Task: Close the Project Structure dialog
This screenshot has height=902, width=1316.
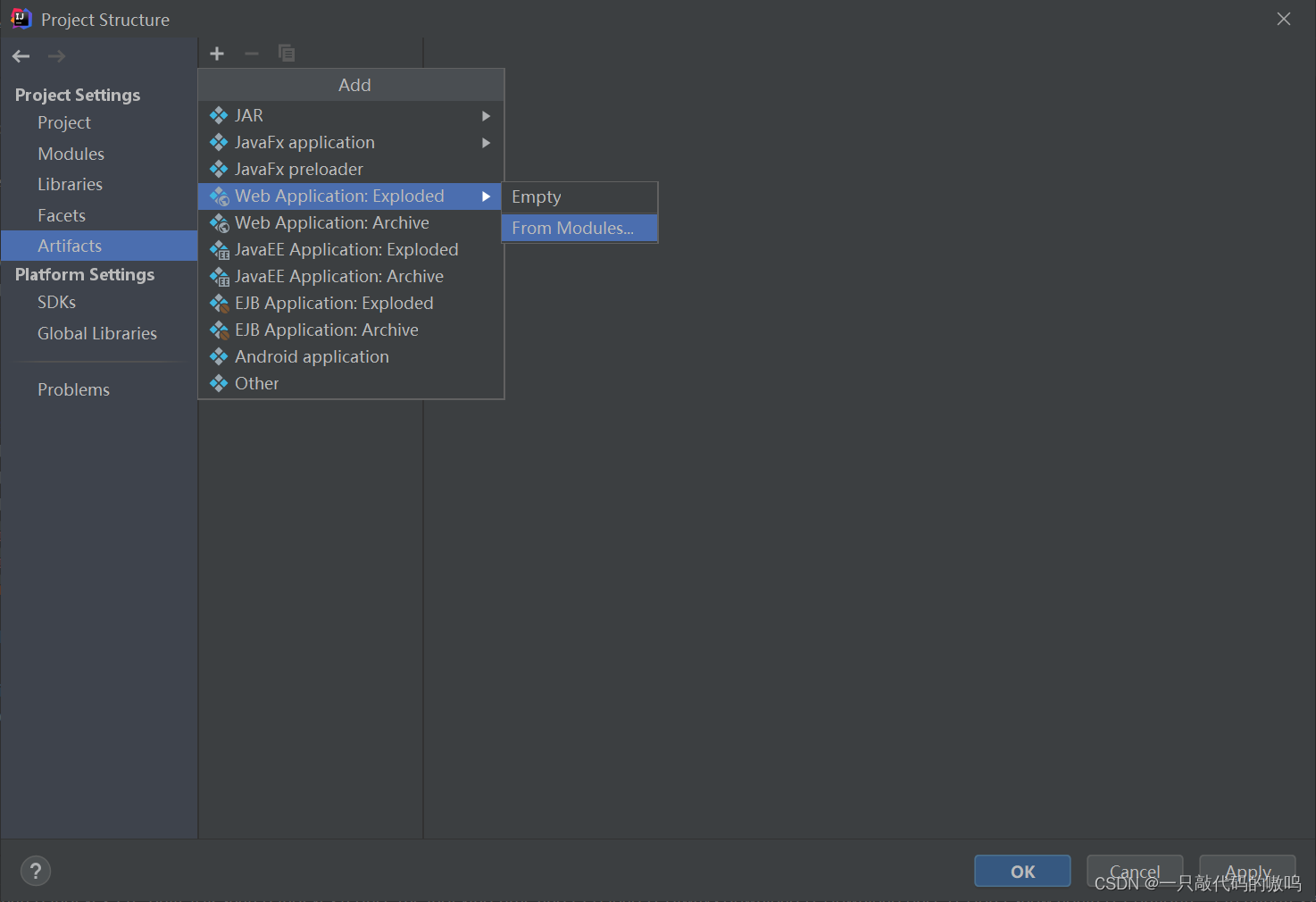Action: (1284, 19)
